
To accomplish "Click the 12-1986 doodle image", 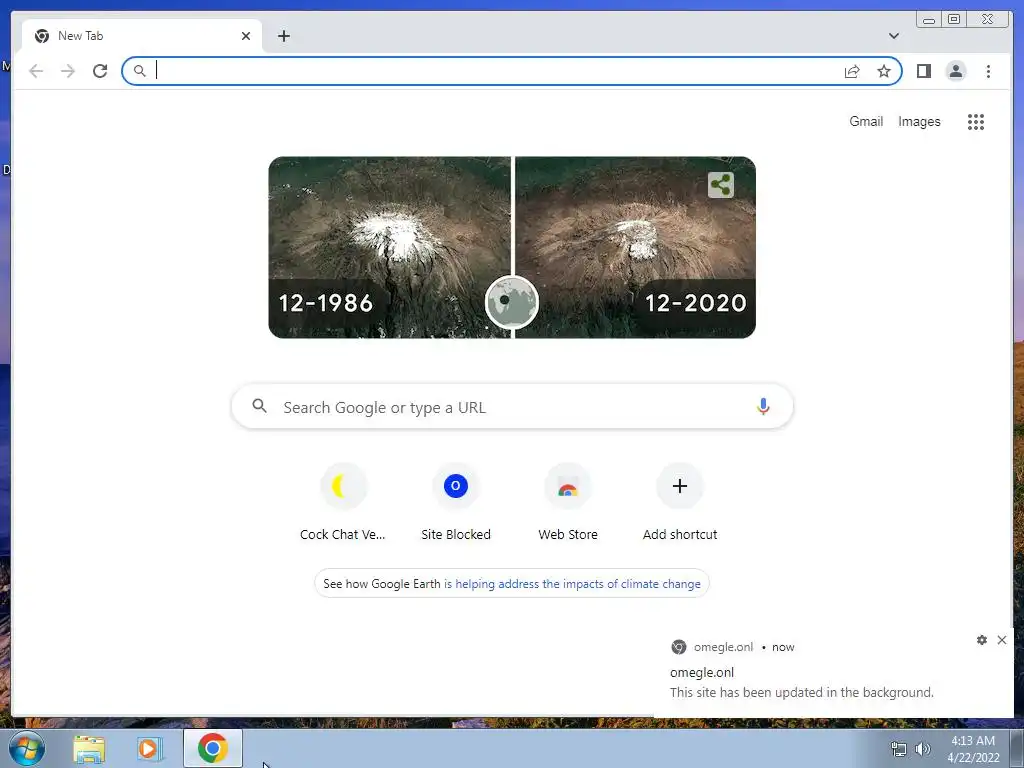I will point(389,248).
